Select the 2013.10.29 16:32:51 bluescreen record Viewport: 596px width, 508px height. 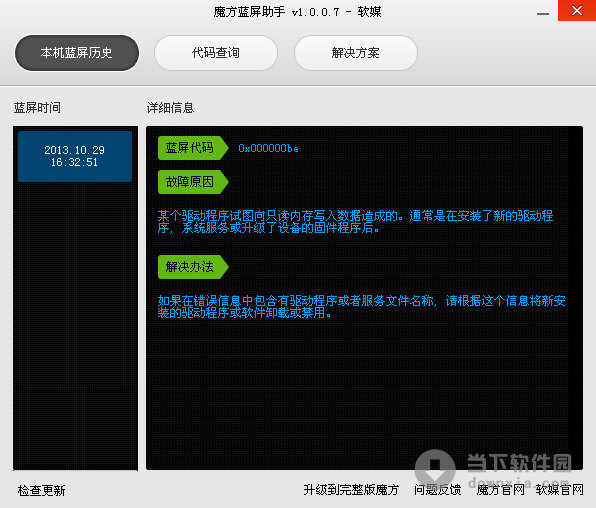75,156
